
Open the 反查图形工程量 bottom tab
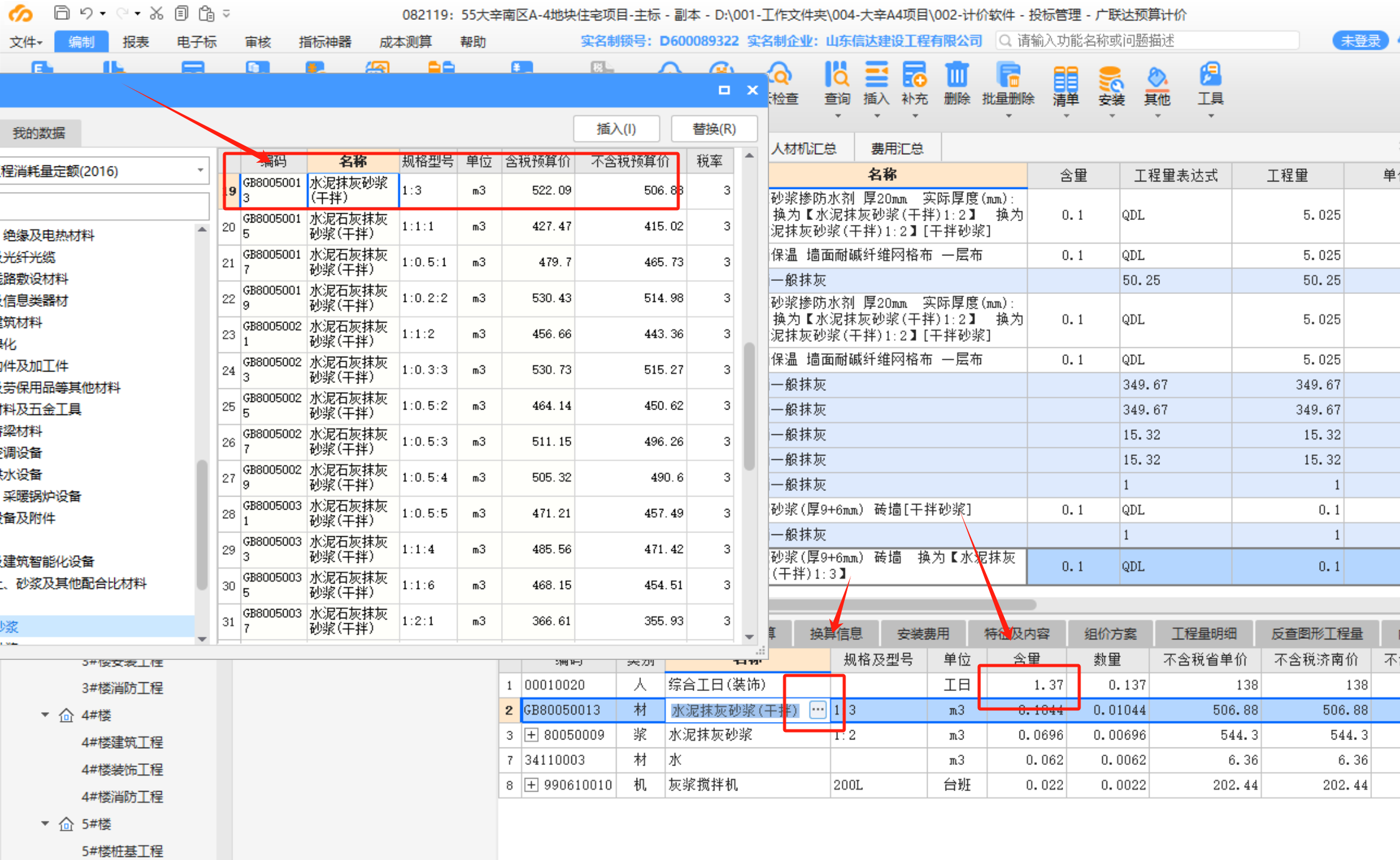(1317, 634)
